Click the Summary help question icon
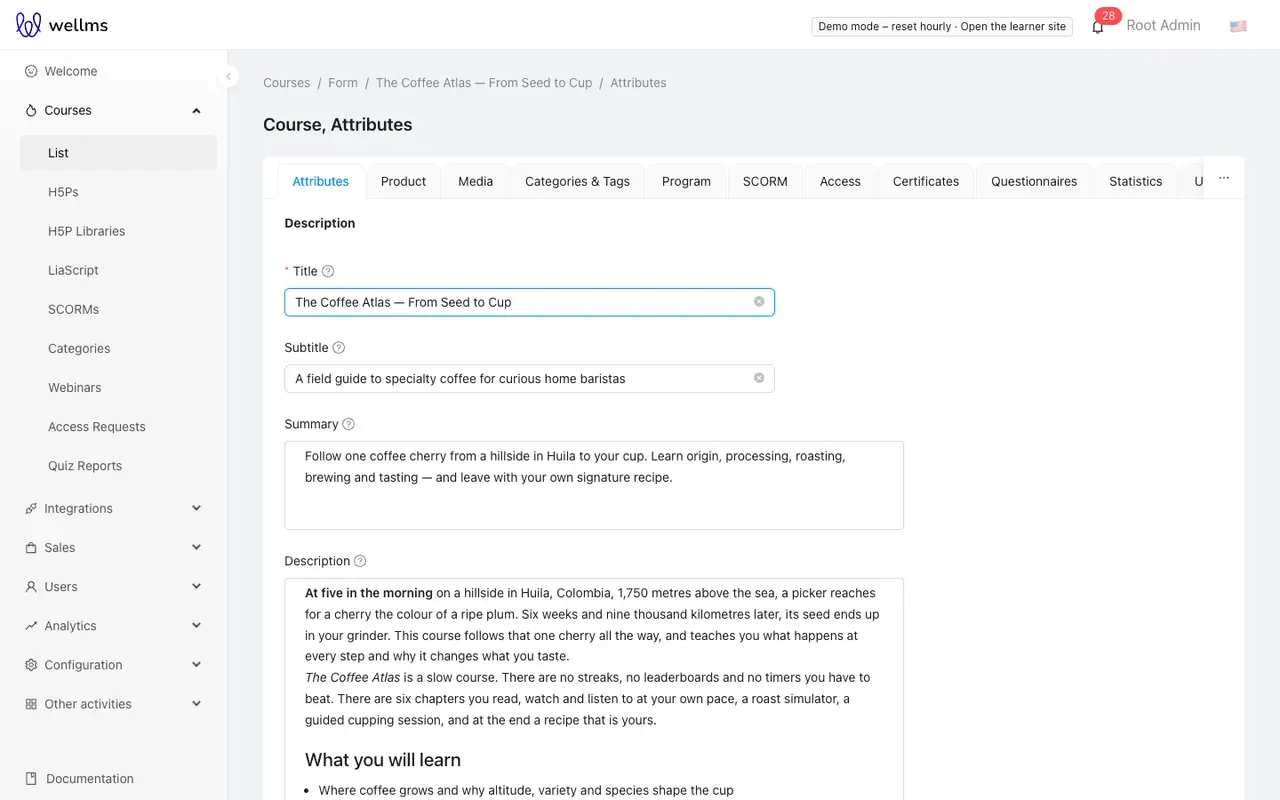The height and width of the screenshot is (800, 1280). coord(349,424)
